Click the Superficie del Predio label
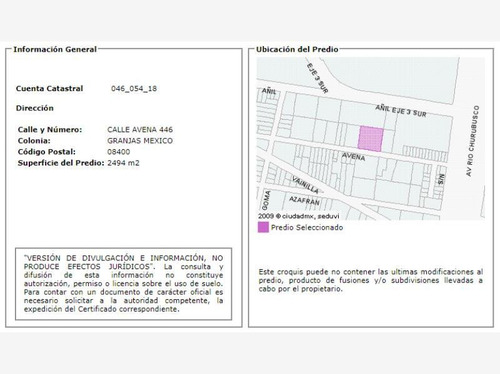 (61, 163)
